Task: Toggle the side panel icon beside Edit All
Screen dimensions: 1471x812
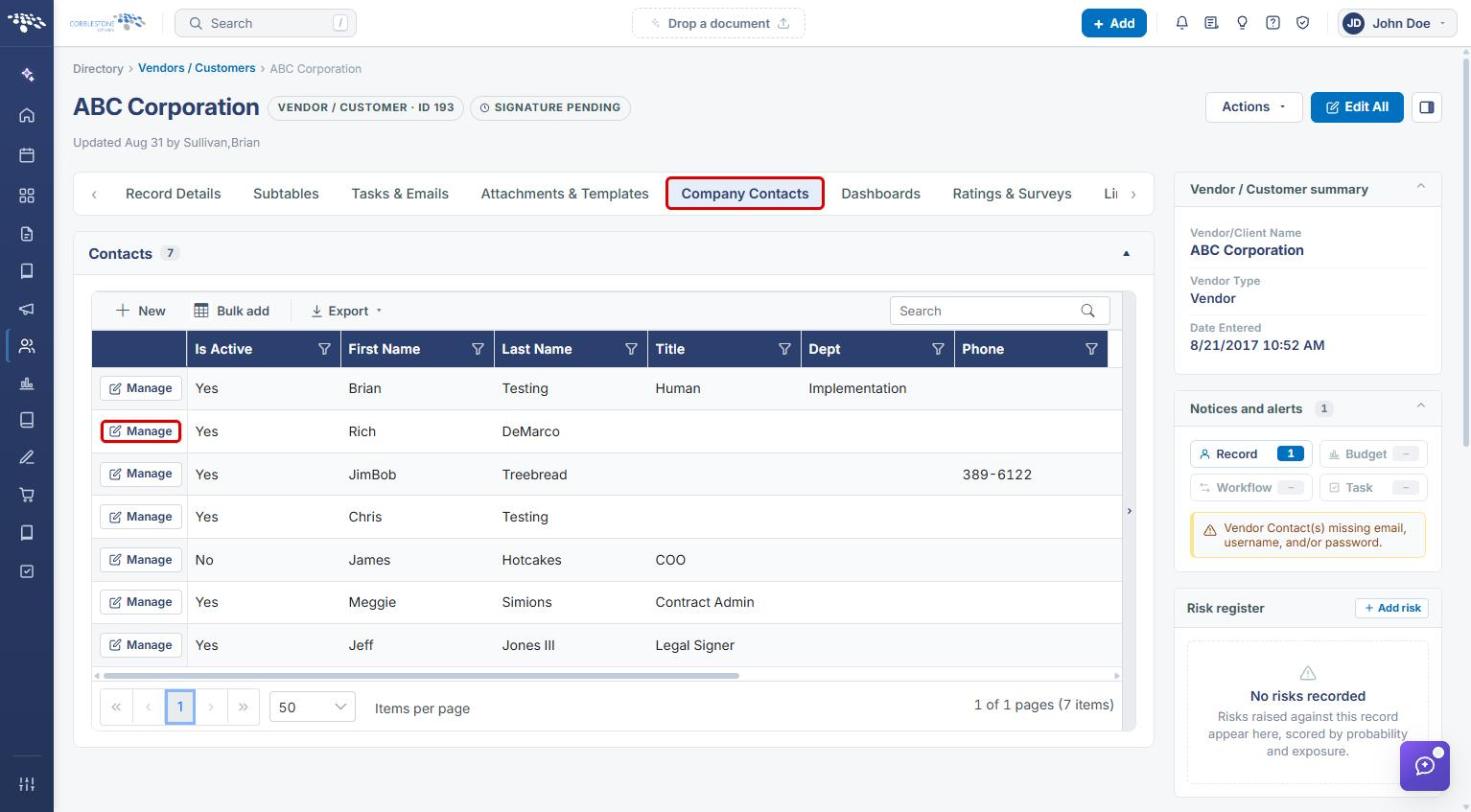Action: click(1427, 107)
